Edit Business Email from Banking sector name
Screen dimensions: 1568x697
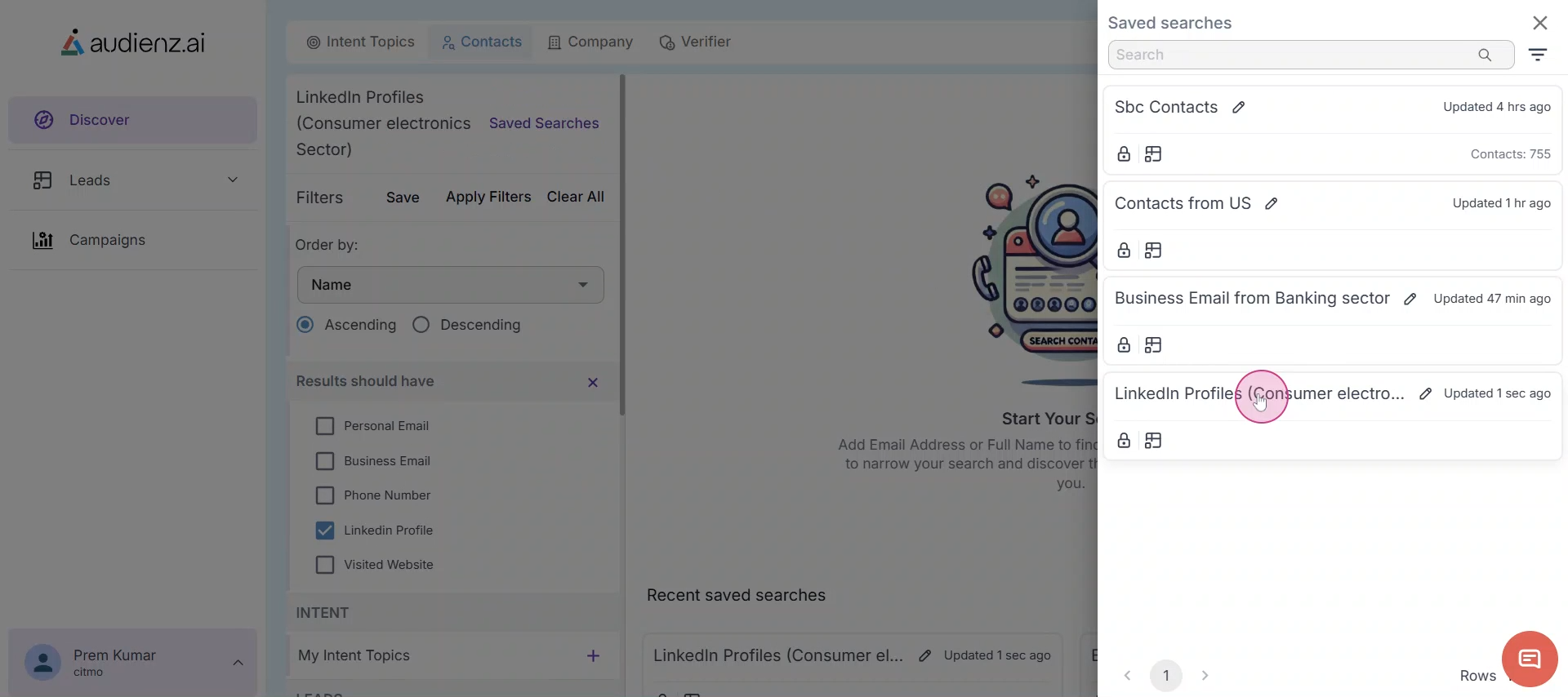point(1410,300)
